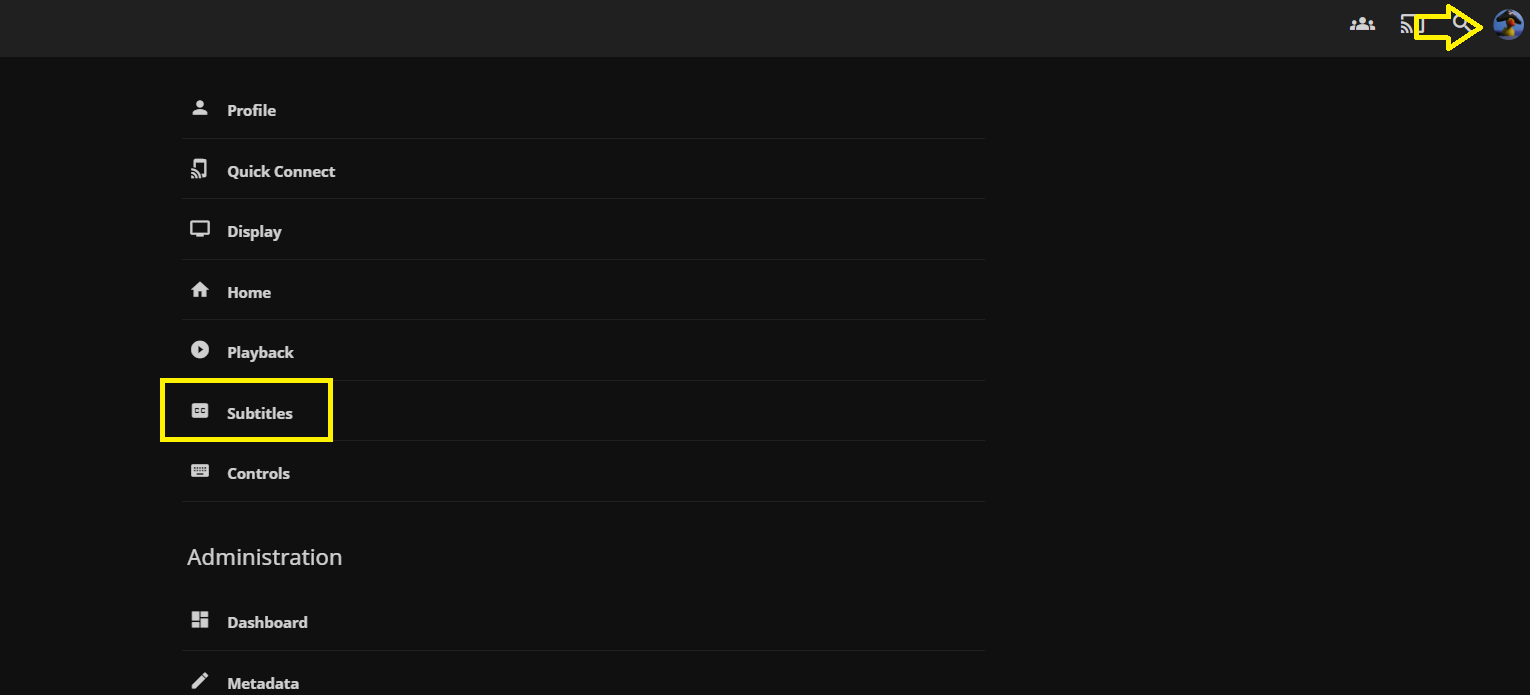Open the user avatar menu
This screenshot has height=695, width=1530.
[x=1508, y=24]
